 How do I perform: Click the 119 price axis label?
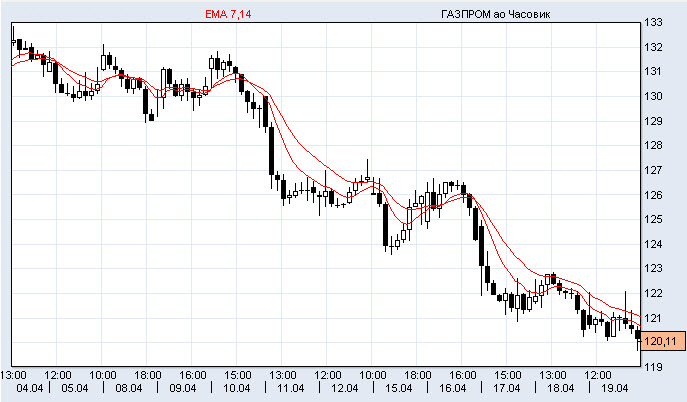pos(653,367)
